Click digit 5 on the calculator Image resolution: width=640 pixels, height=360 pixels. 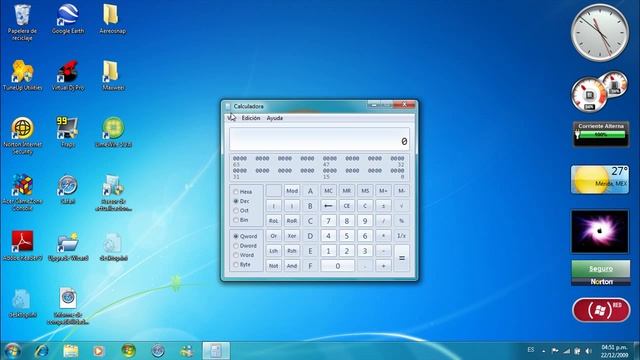pyautogui.click(x=347, y=236)
